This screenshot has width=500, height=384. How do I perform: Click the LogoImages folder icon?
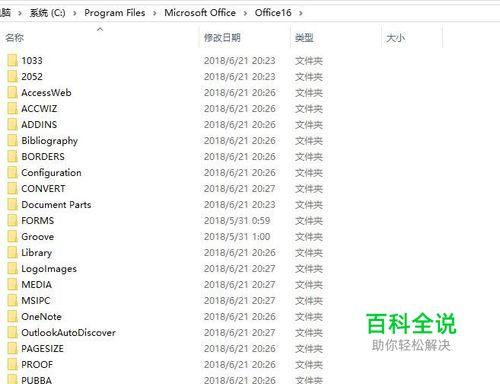point(12,269)
